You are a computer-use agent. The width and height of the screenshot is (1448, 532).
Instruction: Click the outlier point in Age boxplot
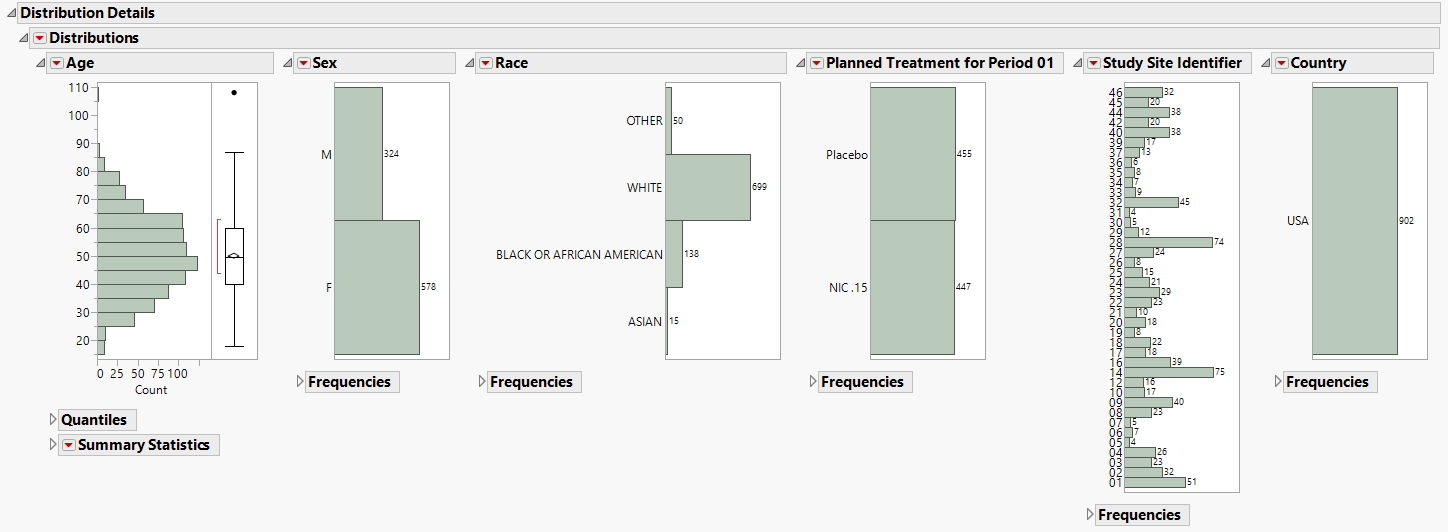(234, 92)
